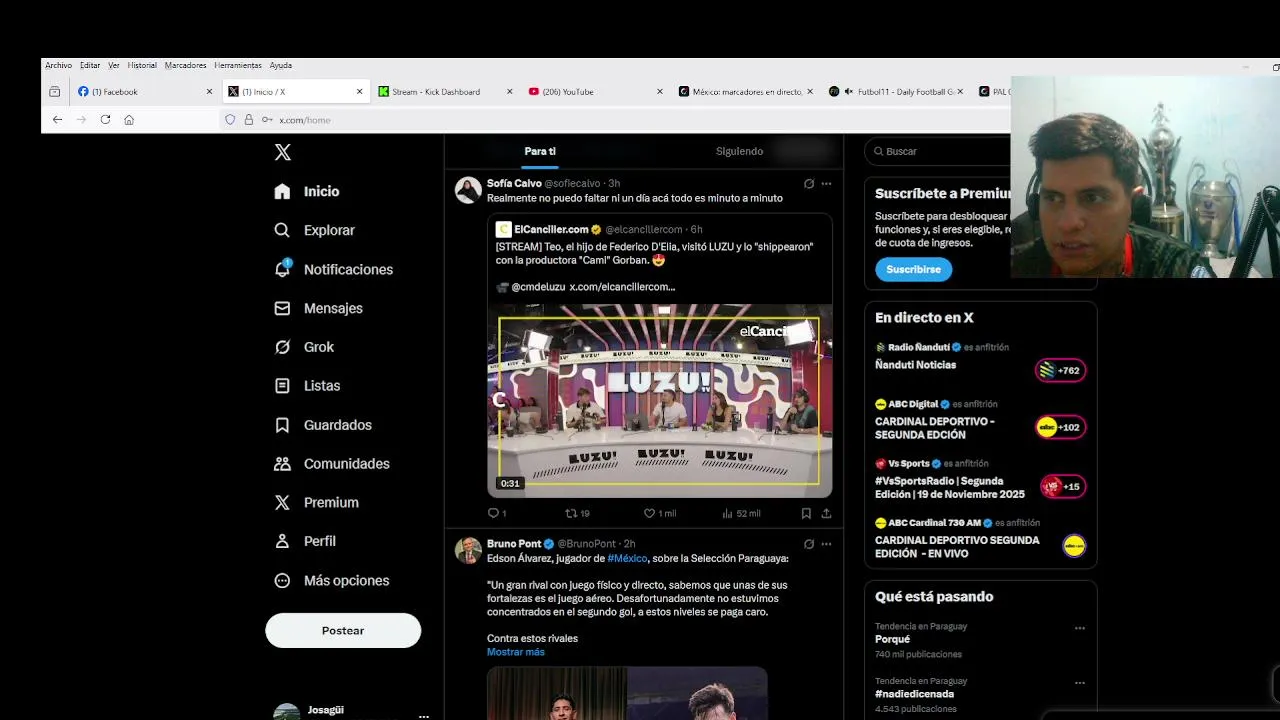This screenshot has height=720, width=1280.
Task: Repost the Sofía Calvo post
Action: (577, 513)
